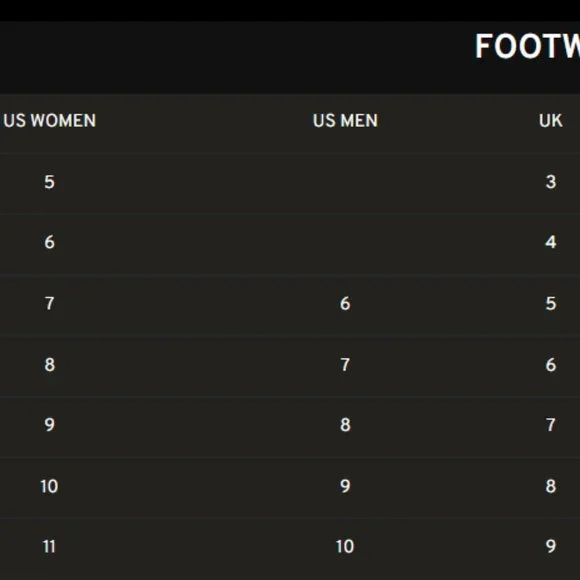Image resolution: width=580 pixels, height=580 pixels.
Task: Select US Women size 11 cell
Action: (x=49, y=546)
